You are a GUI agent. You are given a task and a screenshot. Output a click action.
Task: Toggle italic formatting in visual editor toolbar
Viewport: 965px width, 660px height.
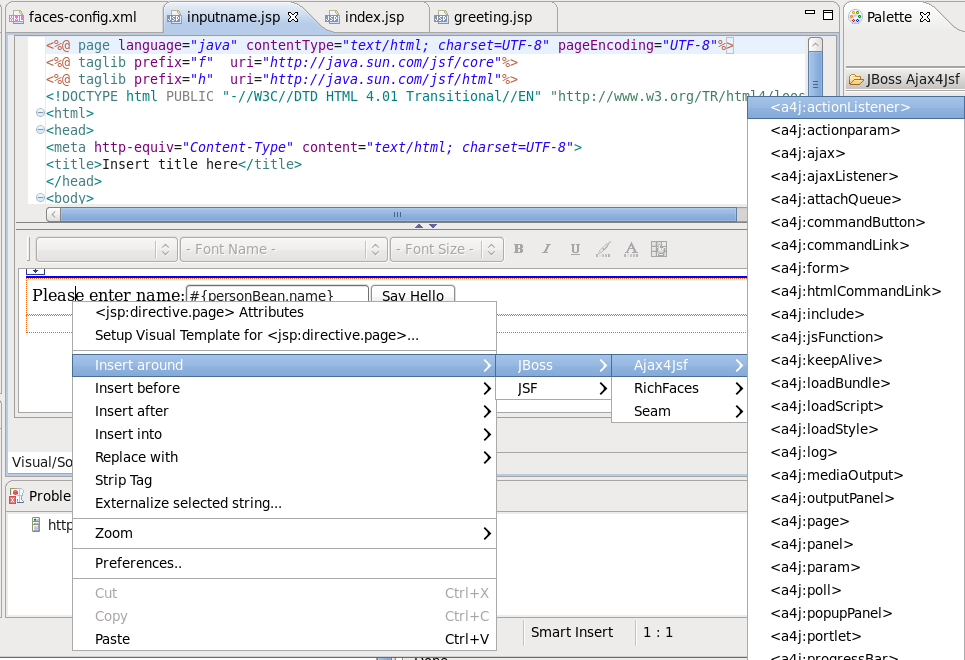(x=546, y=249)
